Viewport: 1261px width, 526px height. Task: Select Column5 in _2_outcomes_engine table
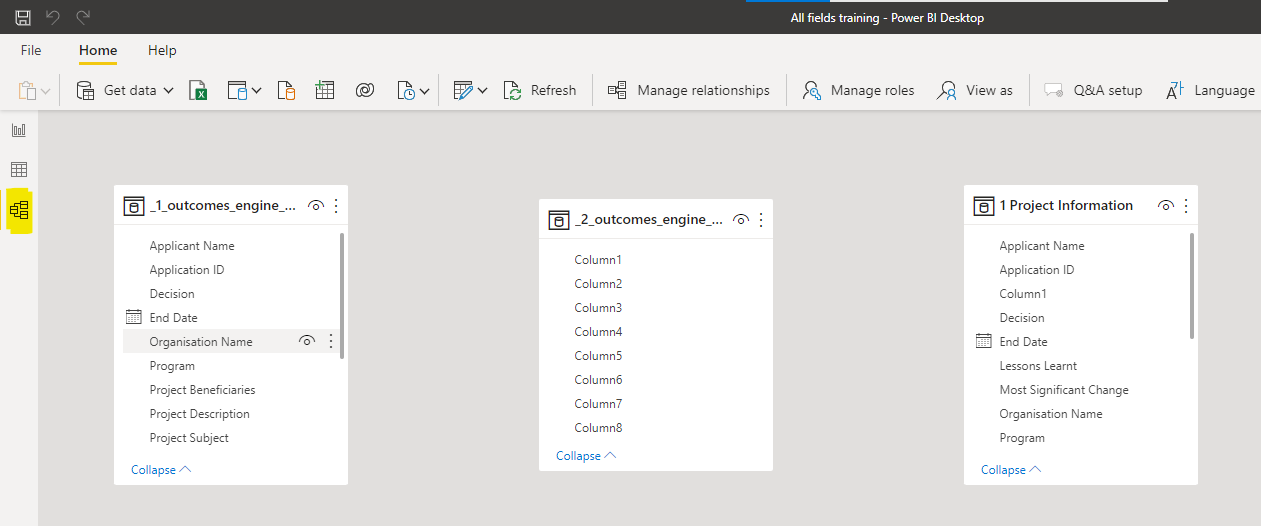[x=598, y=356]
